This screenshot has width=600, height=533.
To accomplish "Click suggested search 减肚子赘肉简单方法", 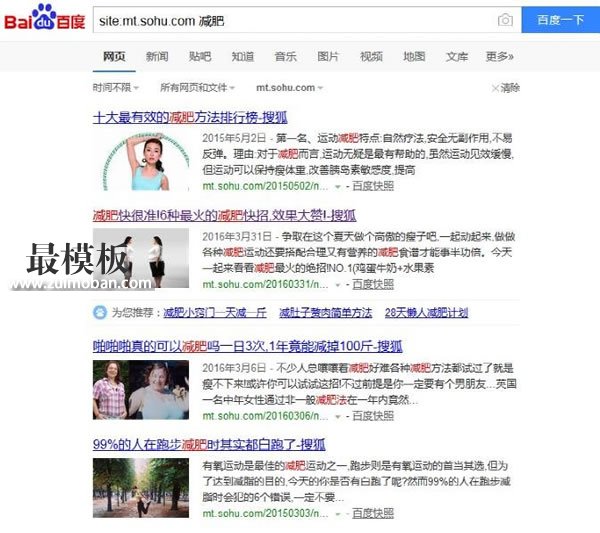I will tap(326, 313).
